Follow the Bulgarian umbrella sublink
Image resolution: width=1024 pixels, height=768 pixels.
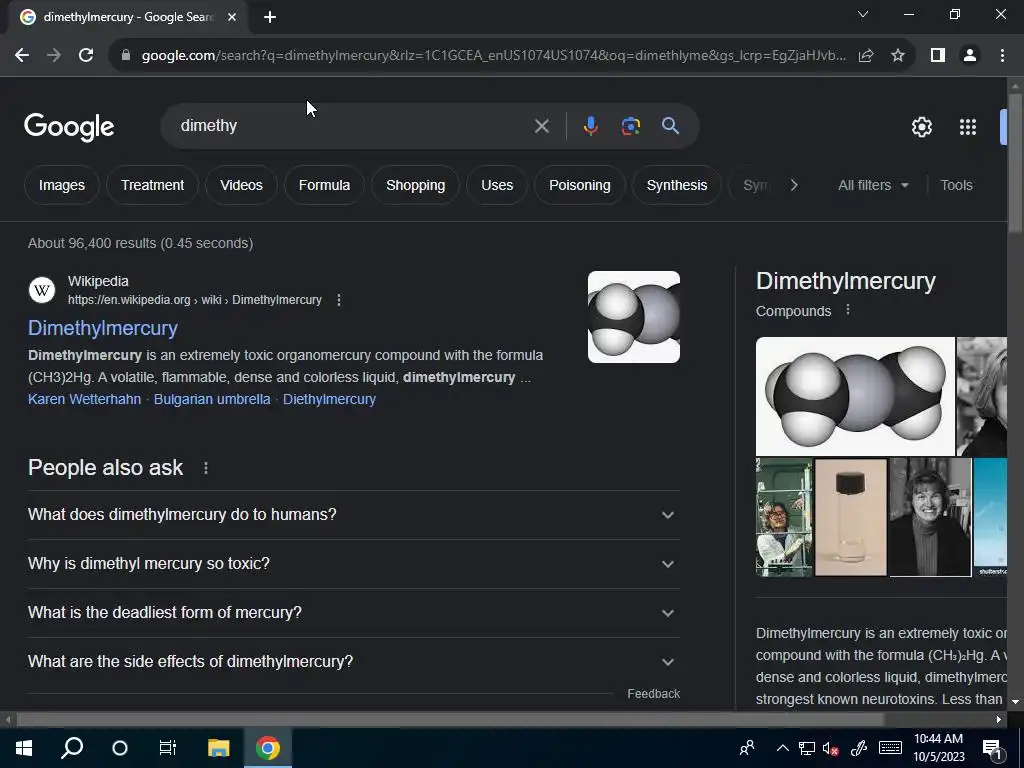pos(212,399)
